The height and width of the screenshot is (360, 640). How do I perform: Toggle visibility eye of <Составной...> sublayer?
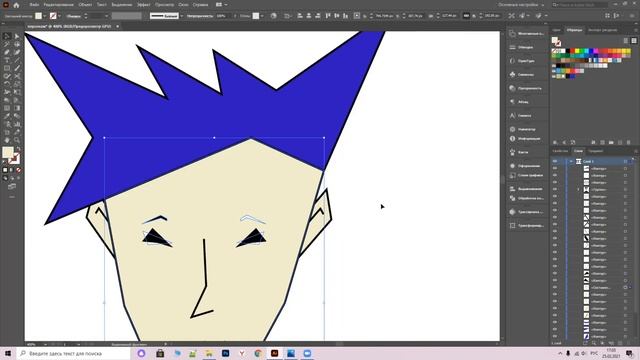pyautogui.click(x=555, y=287)
